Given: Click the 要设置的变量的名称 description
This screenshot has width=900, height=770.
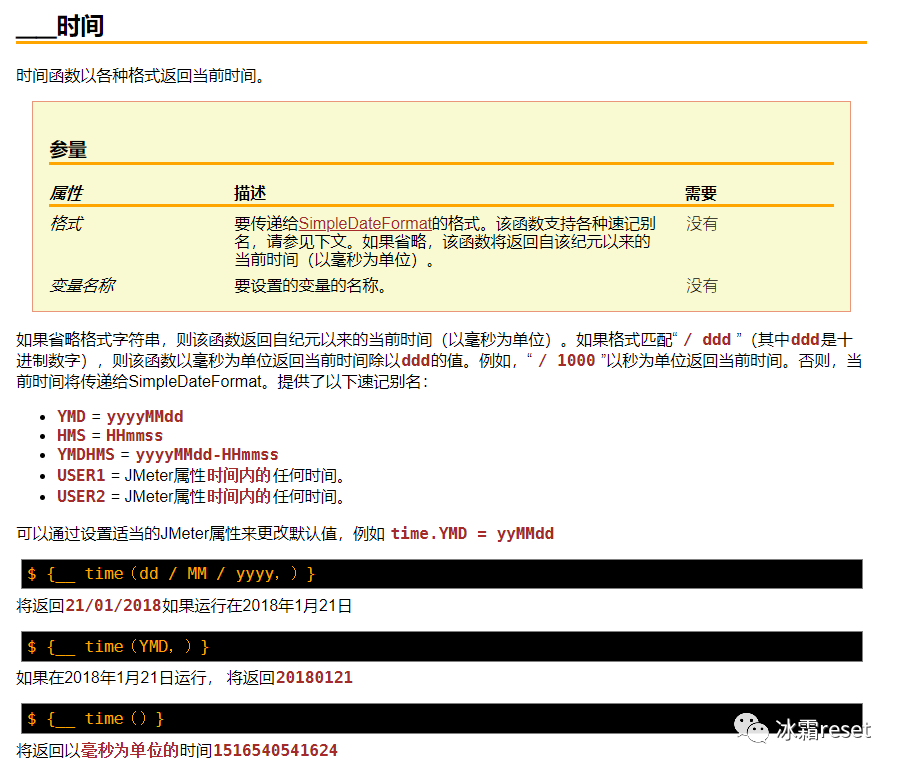Looking at the screenshot, I should coord(311,285).
